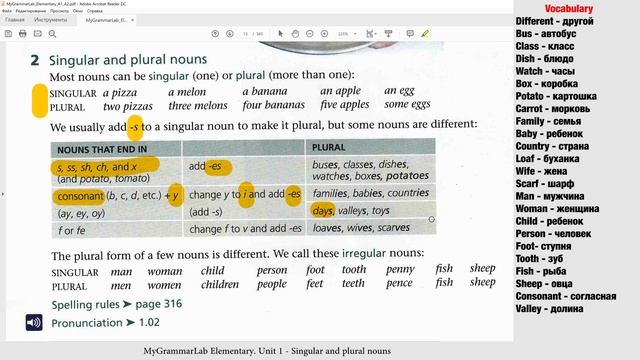The width and height of the screenshot is (640, 360).
Task: Click the small circle marker beside table
Action: click(431, 219)
